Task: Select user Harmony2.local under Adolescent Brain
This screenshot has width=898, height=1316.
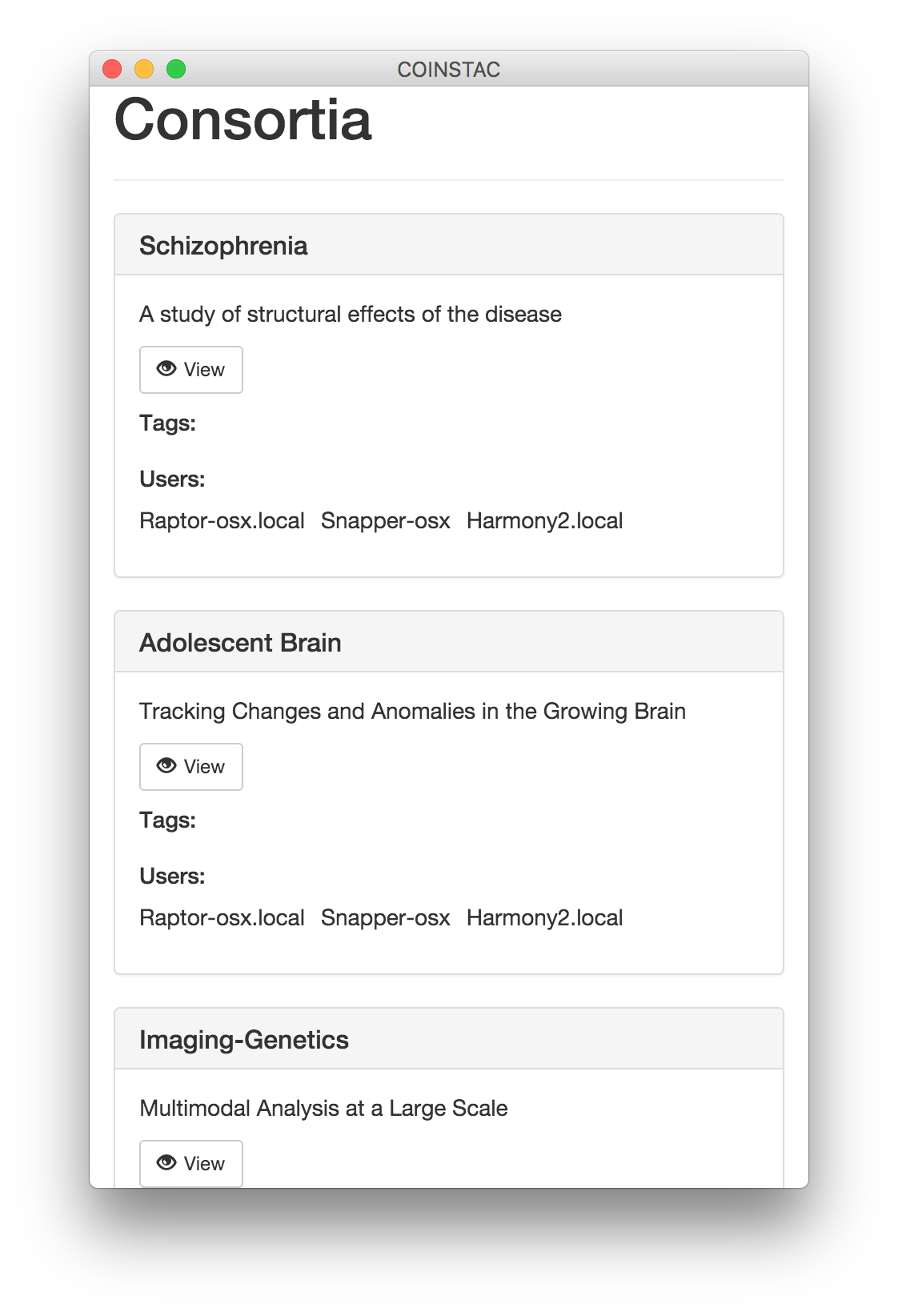Action: pos(544,918)
